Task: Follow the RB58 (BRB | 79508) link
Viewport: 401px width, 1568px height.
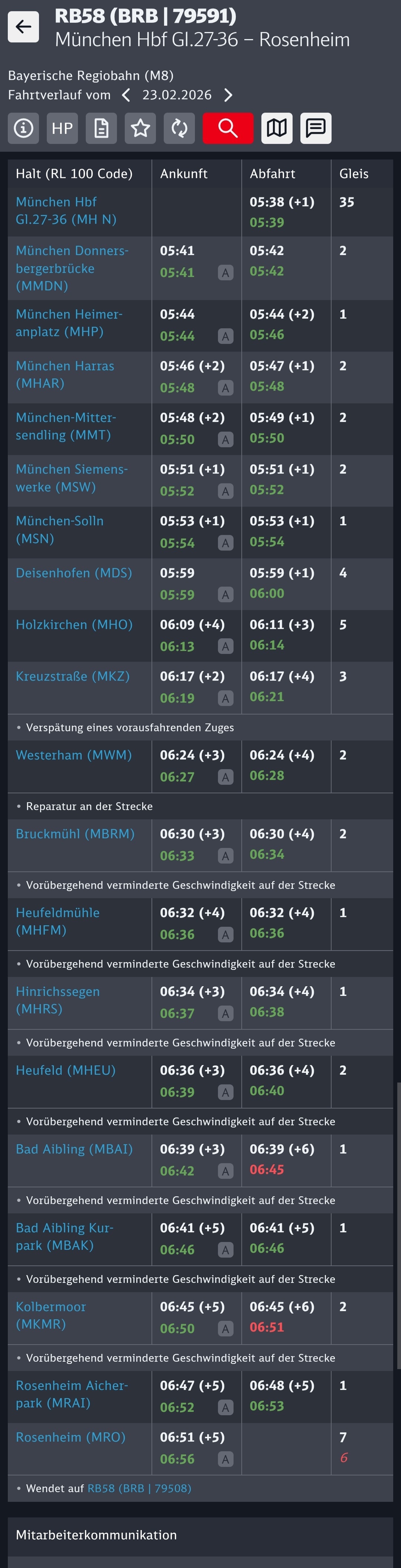Action: (139, 1488)
